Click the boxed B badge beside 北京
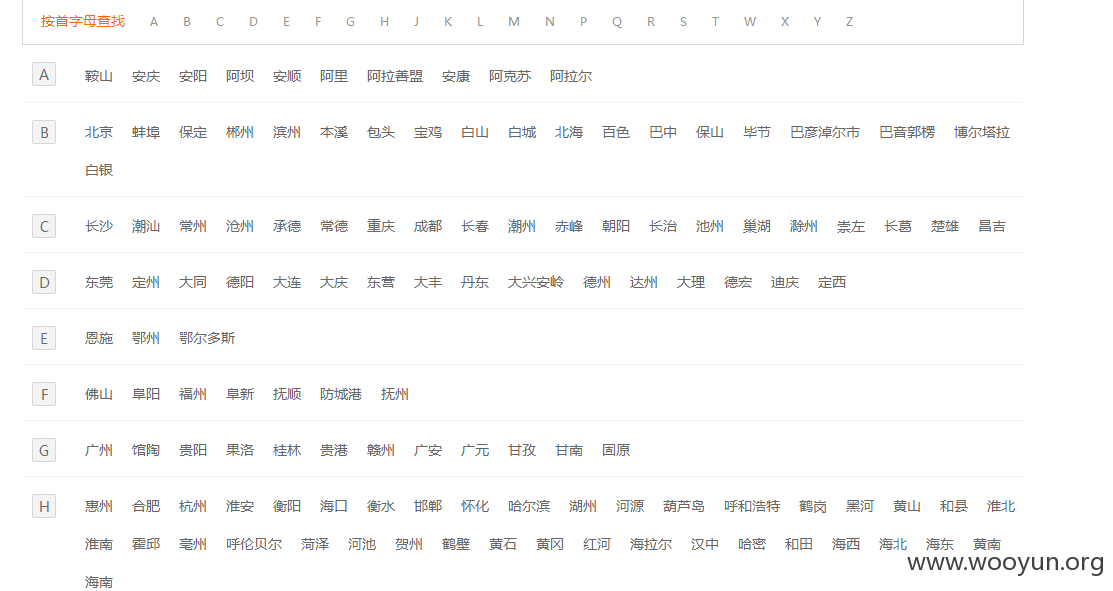This screenshot has width=1113, height=591. (x=44, y=132)
